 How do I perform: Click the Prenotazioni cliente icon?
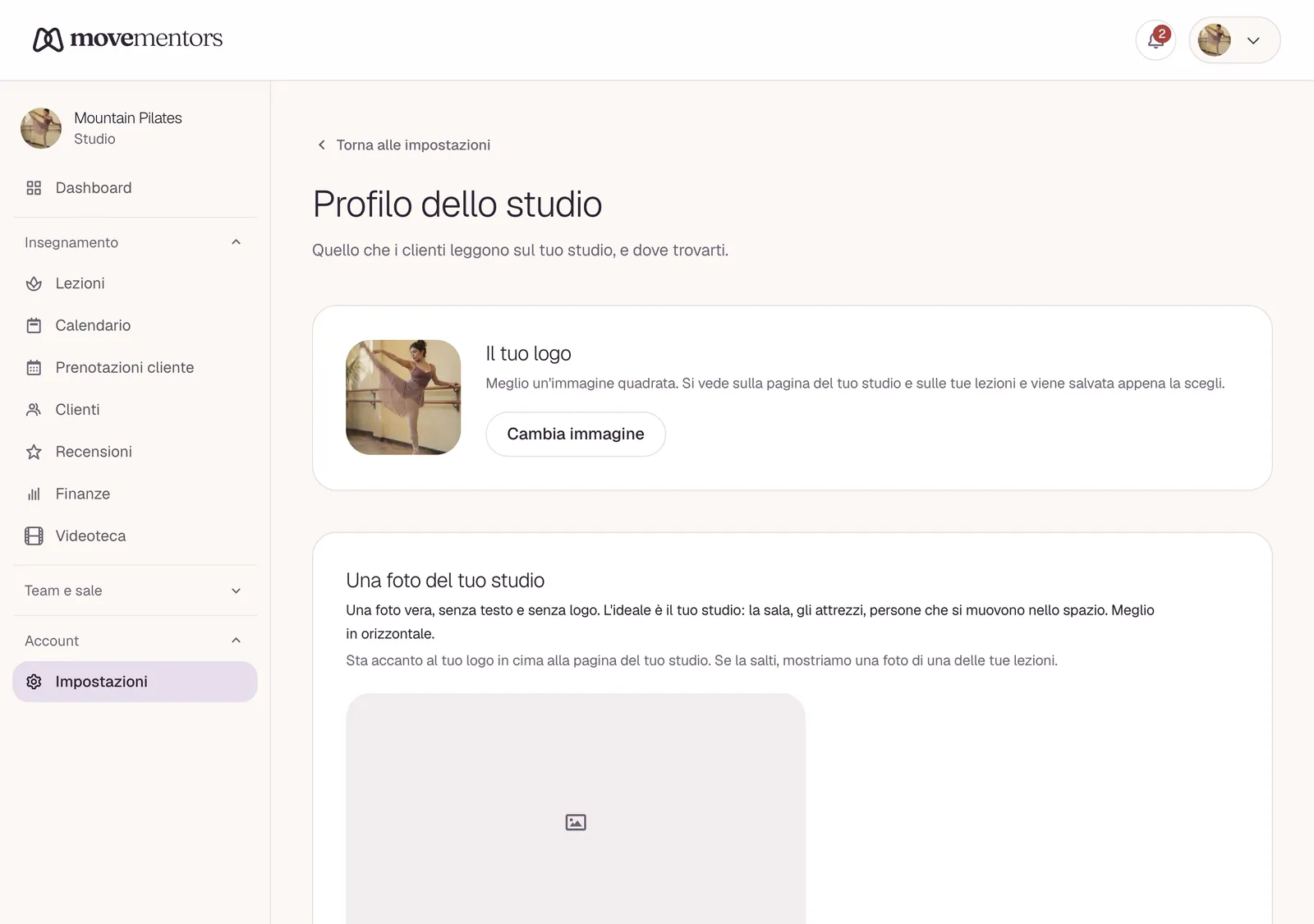34,368
